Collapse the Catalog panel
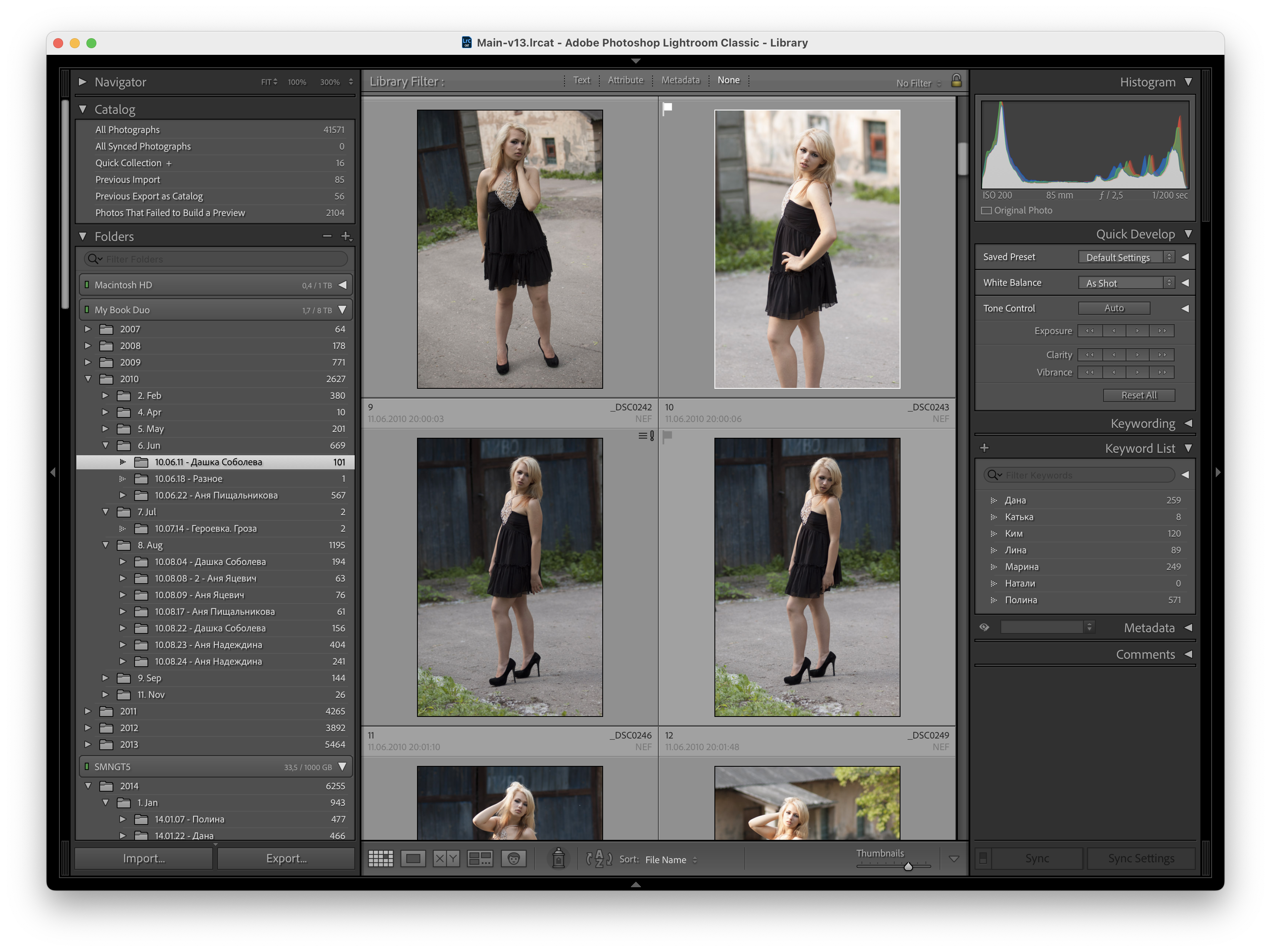The image size is (1271, 952). 83,109
